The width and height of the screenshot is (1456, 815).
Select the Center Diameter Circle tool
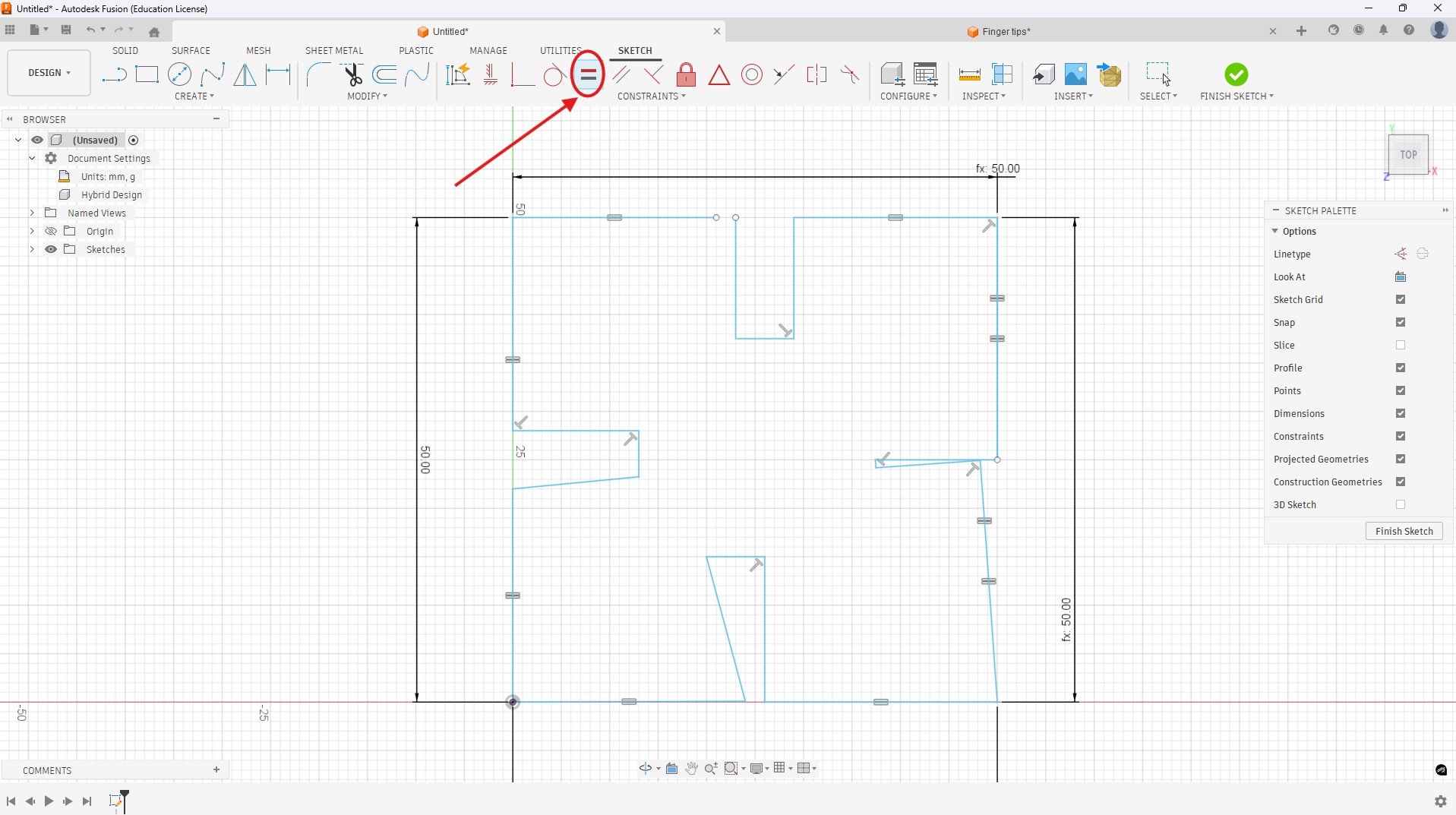(x=179, y=74)
